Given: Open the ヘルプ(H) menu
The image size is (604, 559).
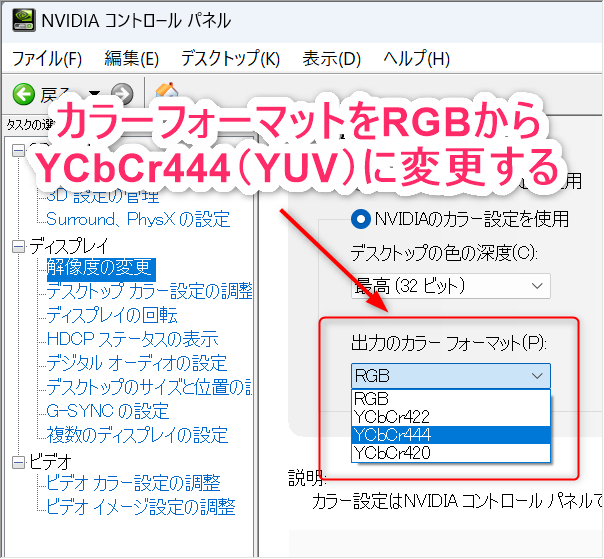Looking at the screenshot, I should pyautogui.click(x=416, y=59).
